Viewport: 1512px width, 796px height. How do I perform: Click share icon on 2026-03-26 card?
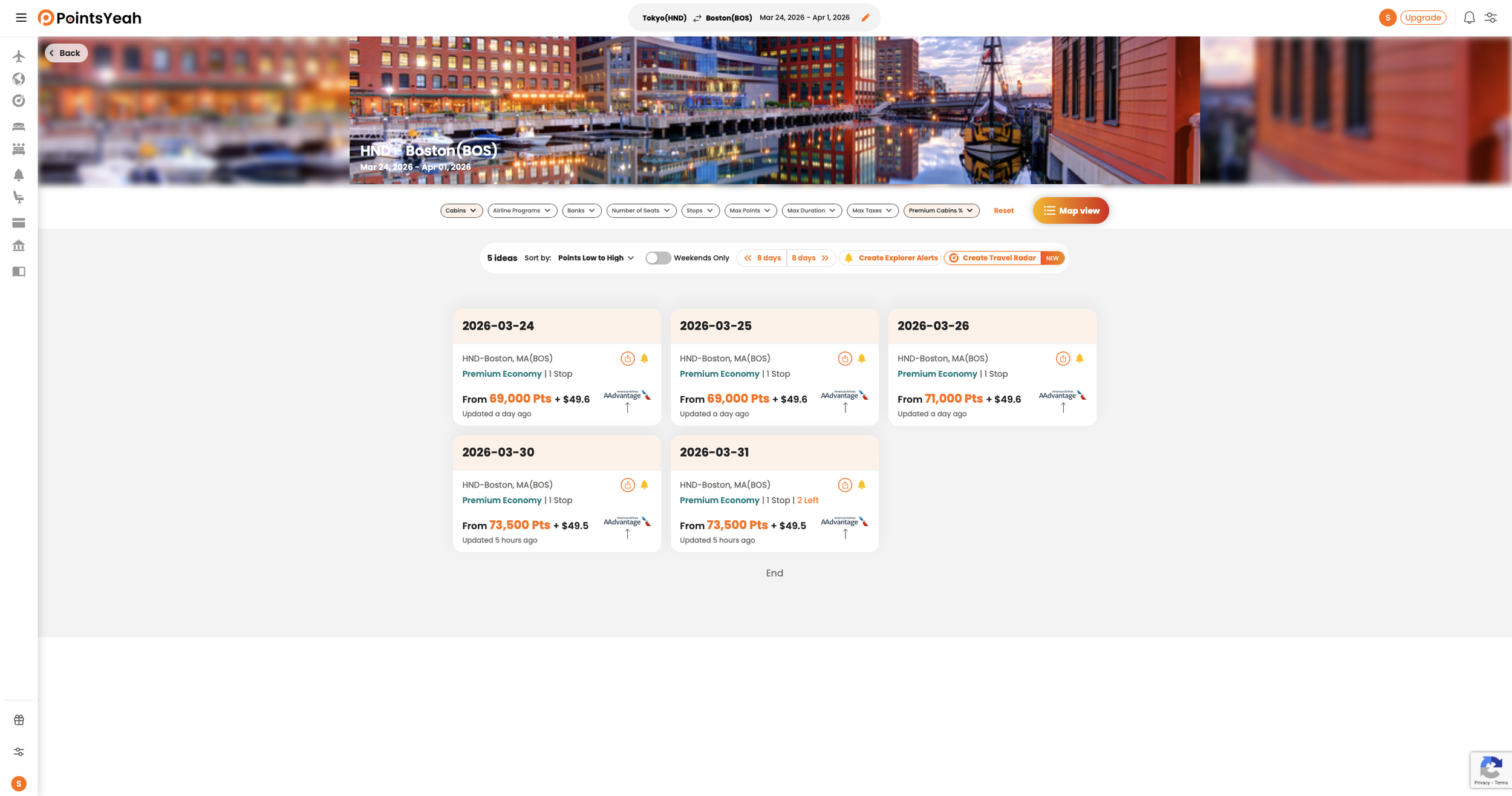[x=1063, y=359]
